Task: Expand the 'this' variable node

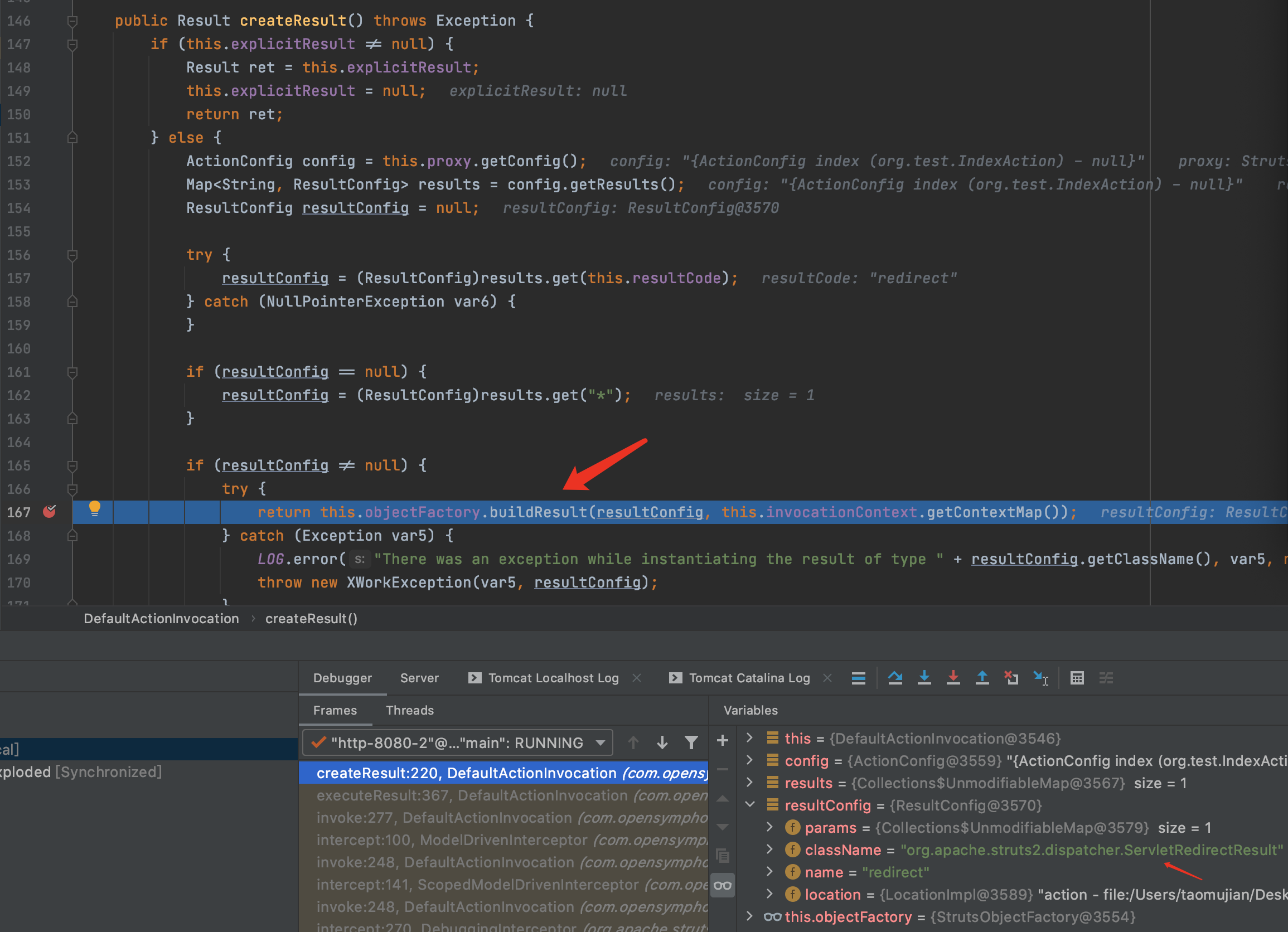Action: coord(749,738)
